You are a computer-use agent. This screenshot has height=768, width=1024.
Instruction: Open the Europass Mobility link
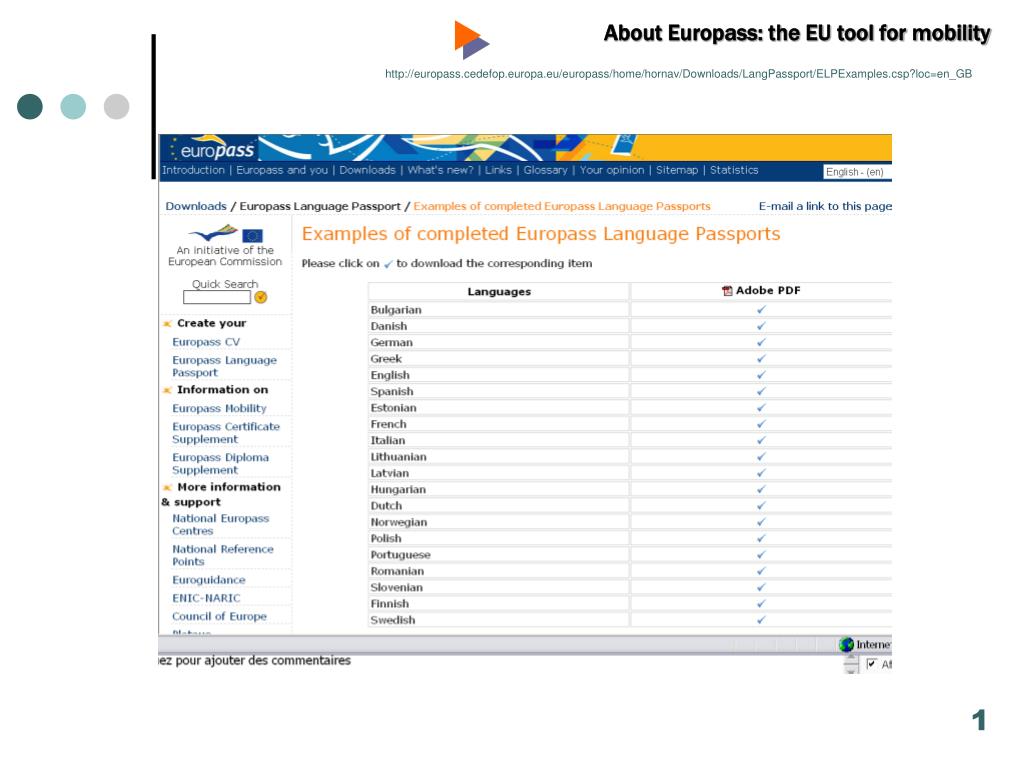coord(219,408)
